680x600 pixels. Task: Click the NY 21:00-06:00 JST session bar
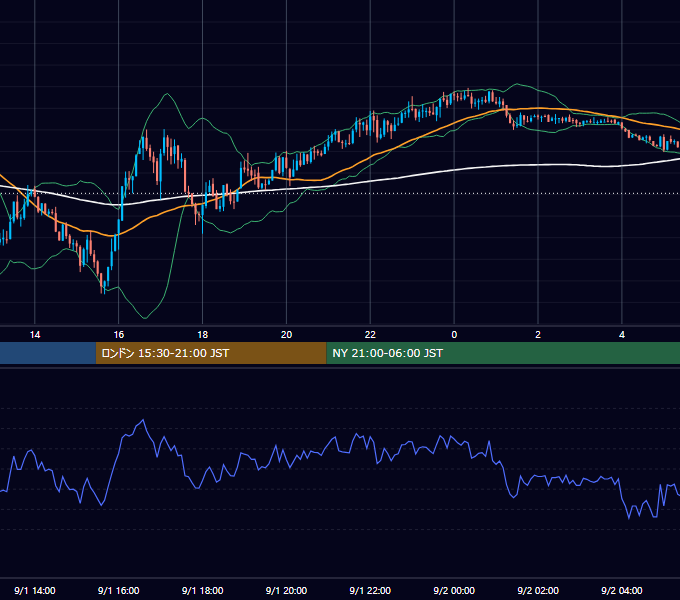[503, 353]
